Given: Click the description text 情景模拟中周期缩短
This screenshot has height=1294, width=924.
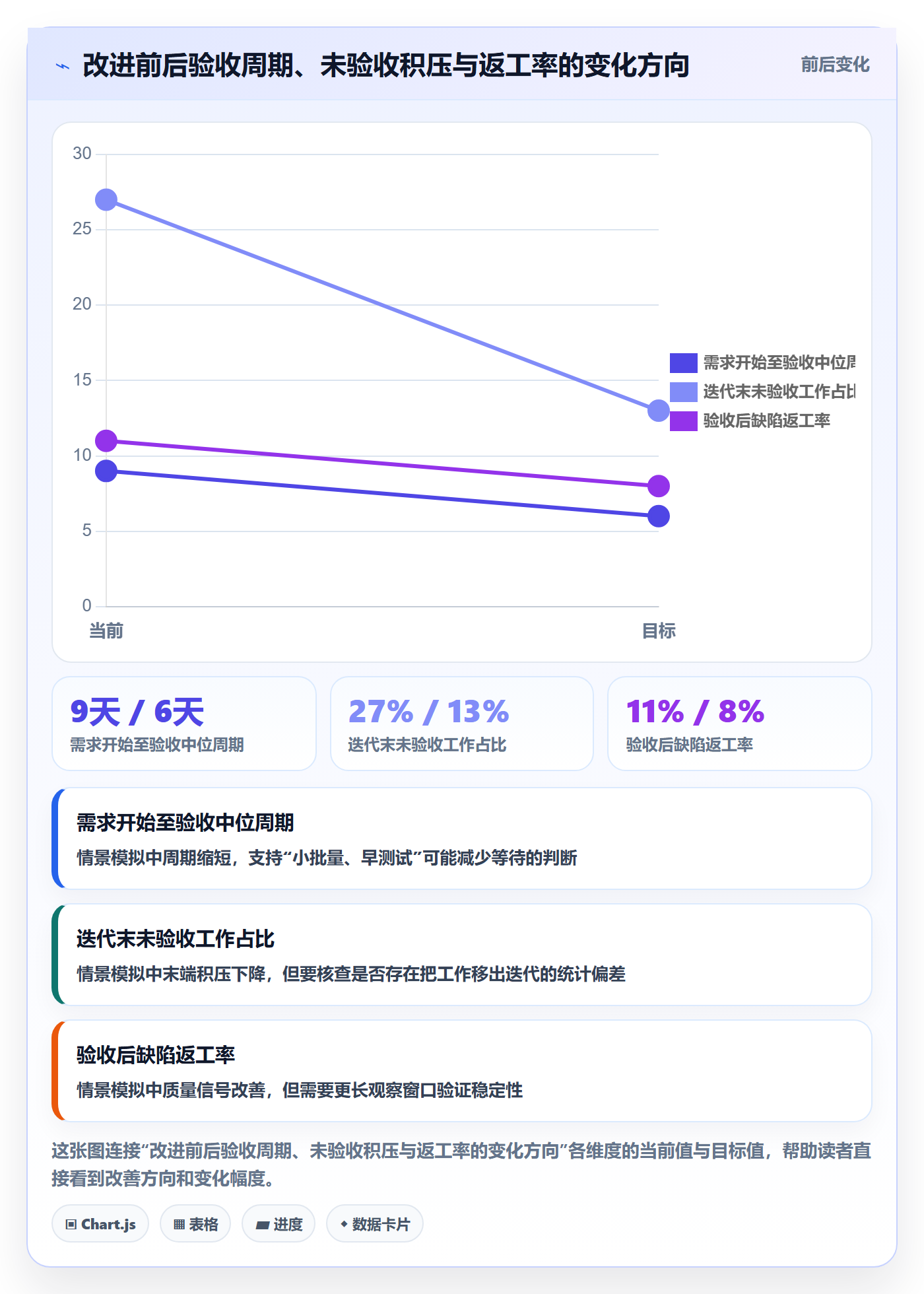Looking at the screenshot, I should coord(327,858).
